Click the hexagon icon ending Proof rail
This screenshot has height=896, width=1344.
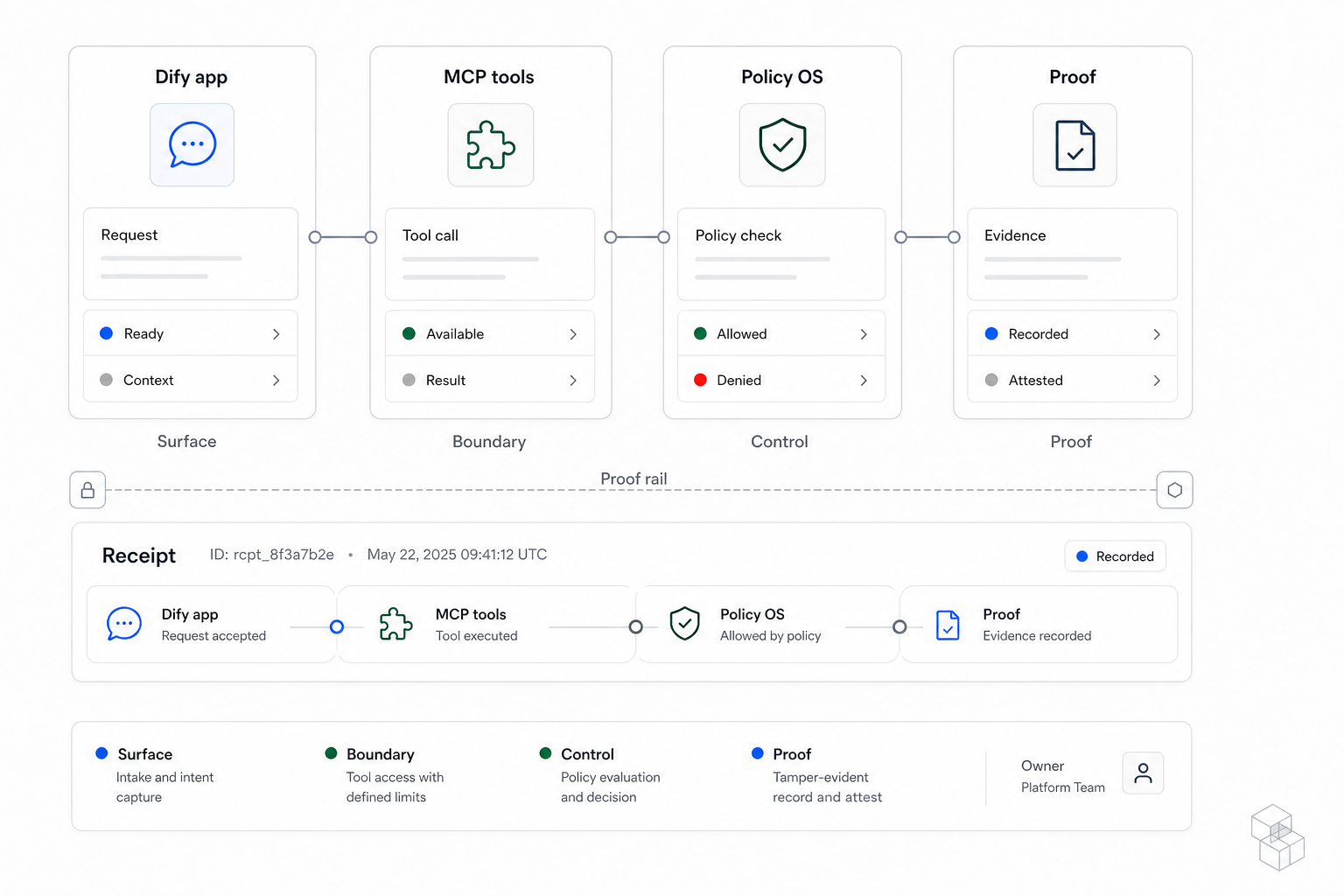1174,490
